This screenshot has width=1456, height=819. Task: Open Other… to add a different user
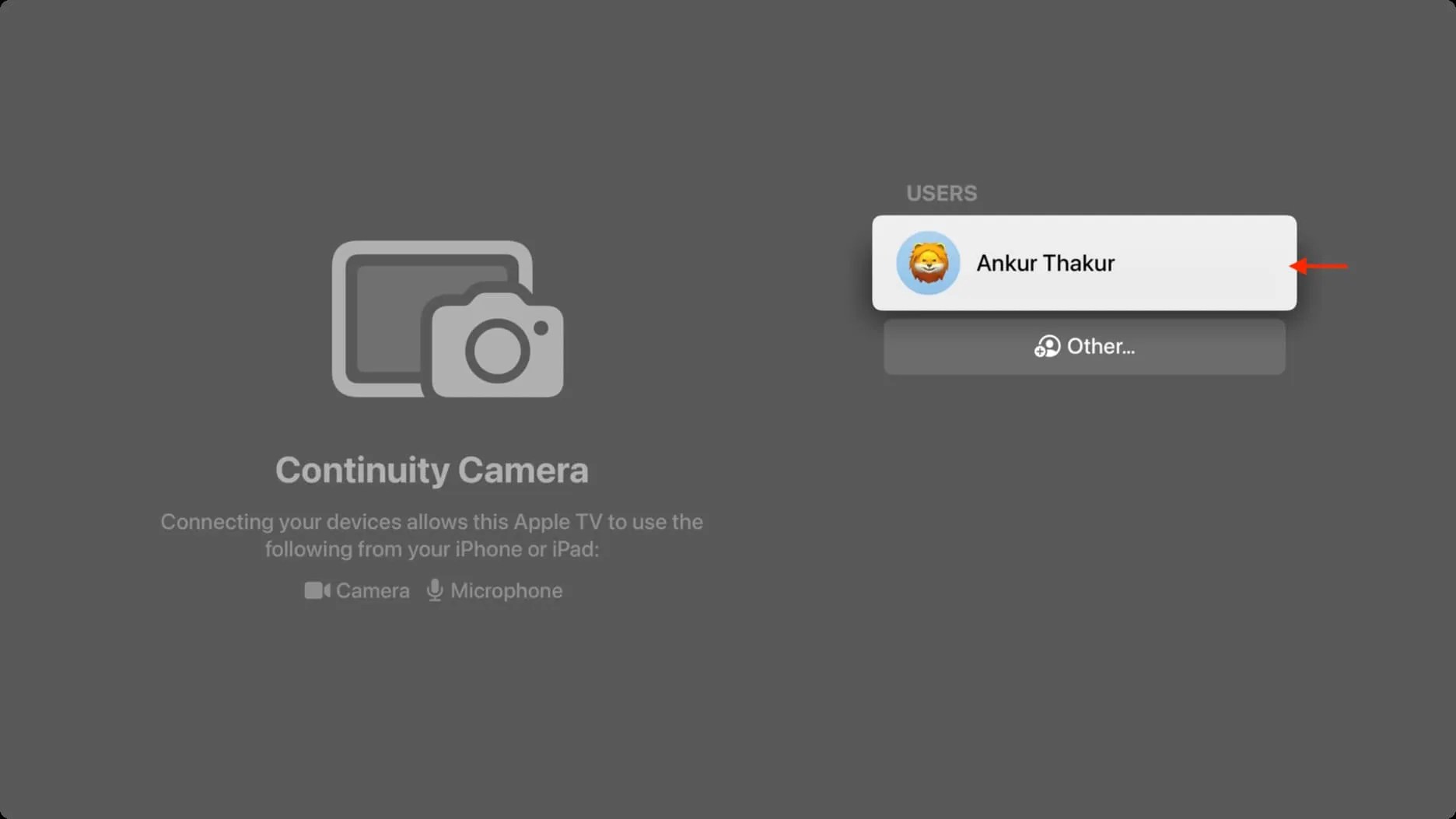pos(1083,346)
